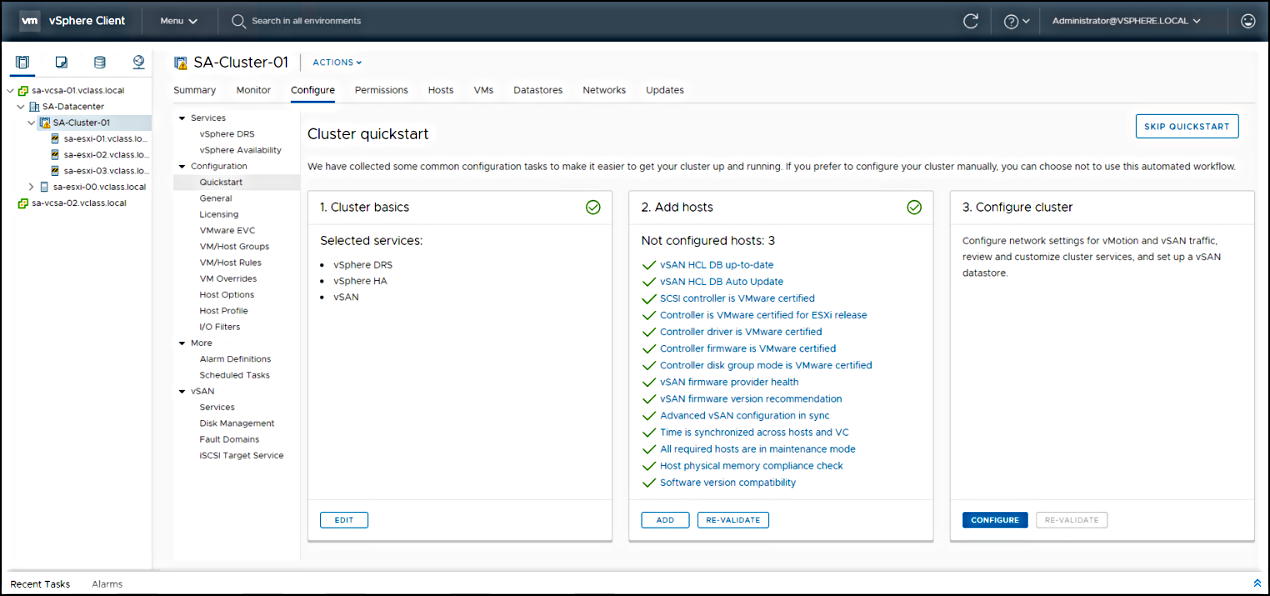Image resolution: width=1270 pixels, height=596 pixels.
Task: Click host icon for sa-esxi-02
Action: point(56,155)
